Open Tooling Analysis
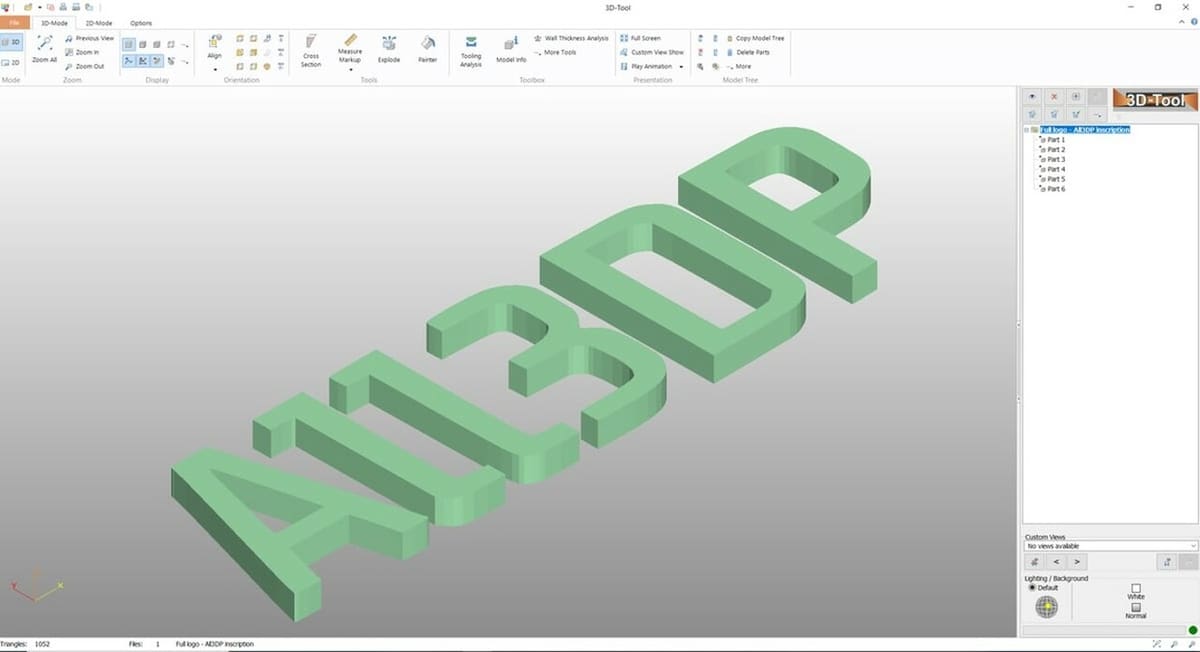Screen dimensions: 1200x652 coord(471,51)
